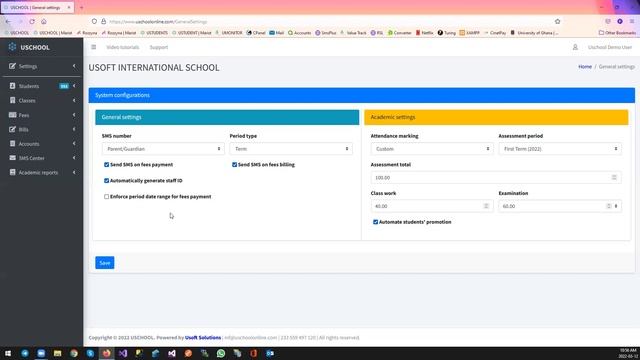Open Video tutorials link

click(x=122, y=47)
